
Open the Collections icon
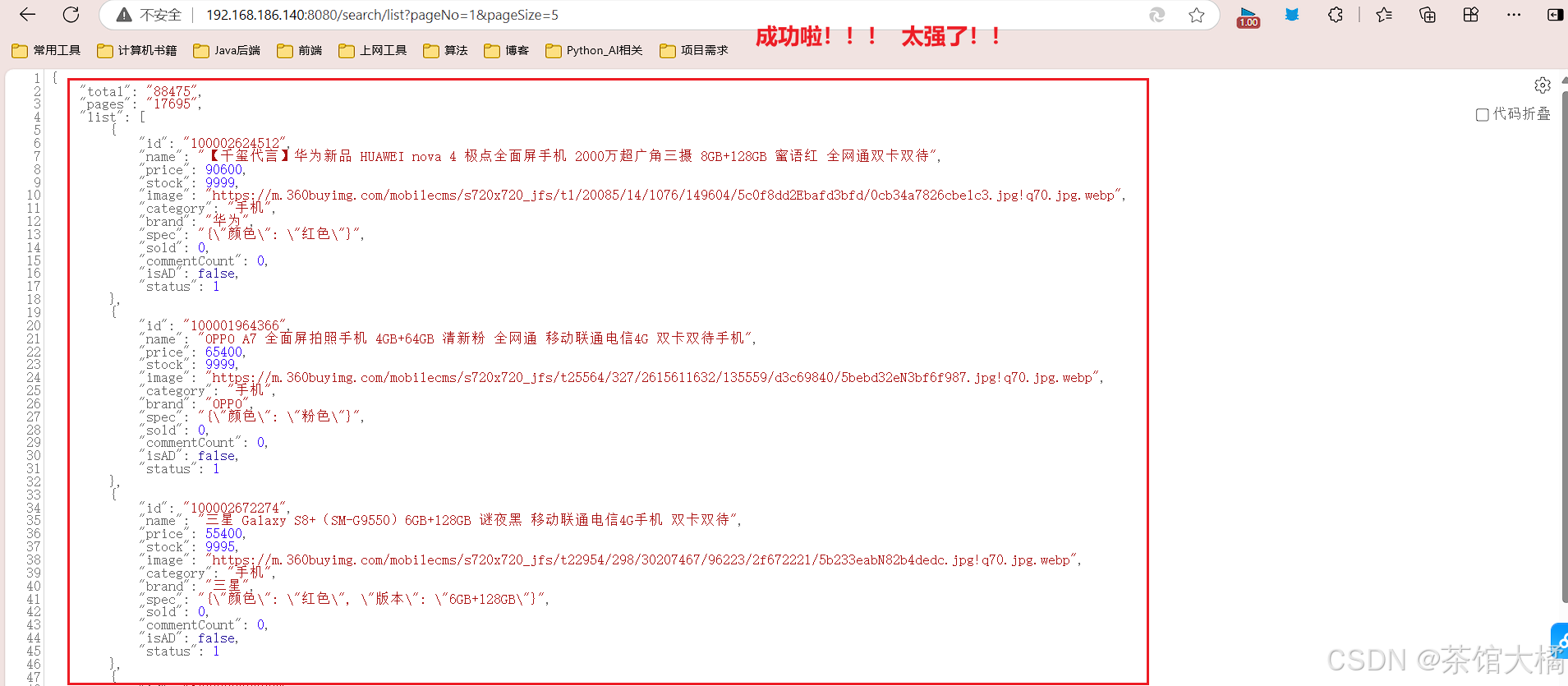pyautogui.click(x=1428, y=15)
